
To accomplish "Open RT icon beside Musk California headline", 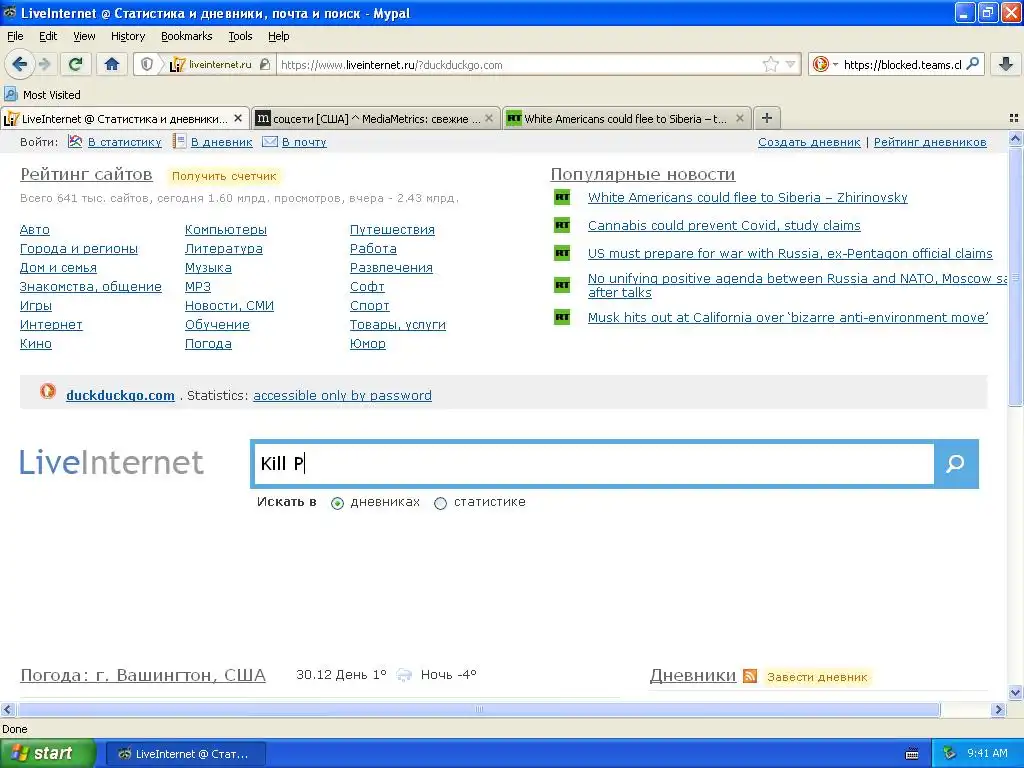I will pyautogui.click(x=562, y=317).
